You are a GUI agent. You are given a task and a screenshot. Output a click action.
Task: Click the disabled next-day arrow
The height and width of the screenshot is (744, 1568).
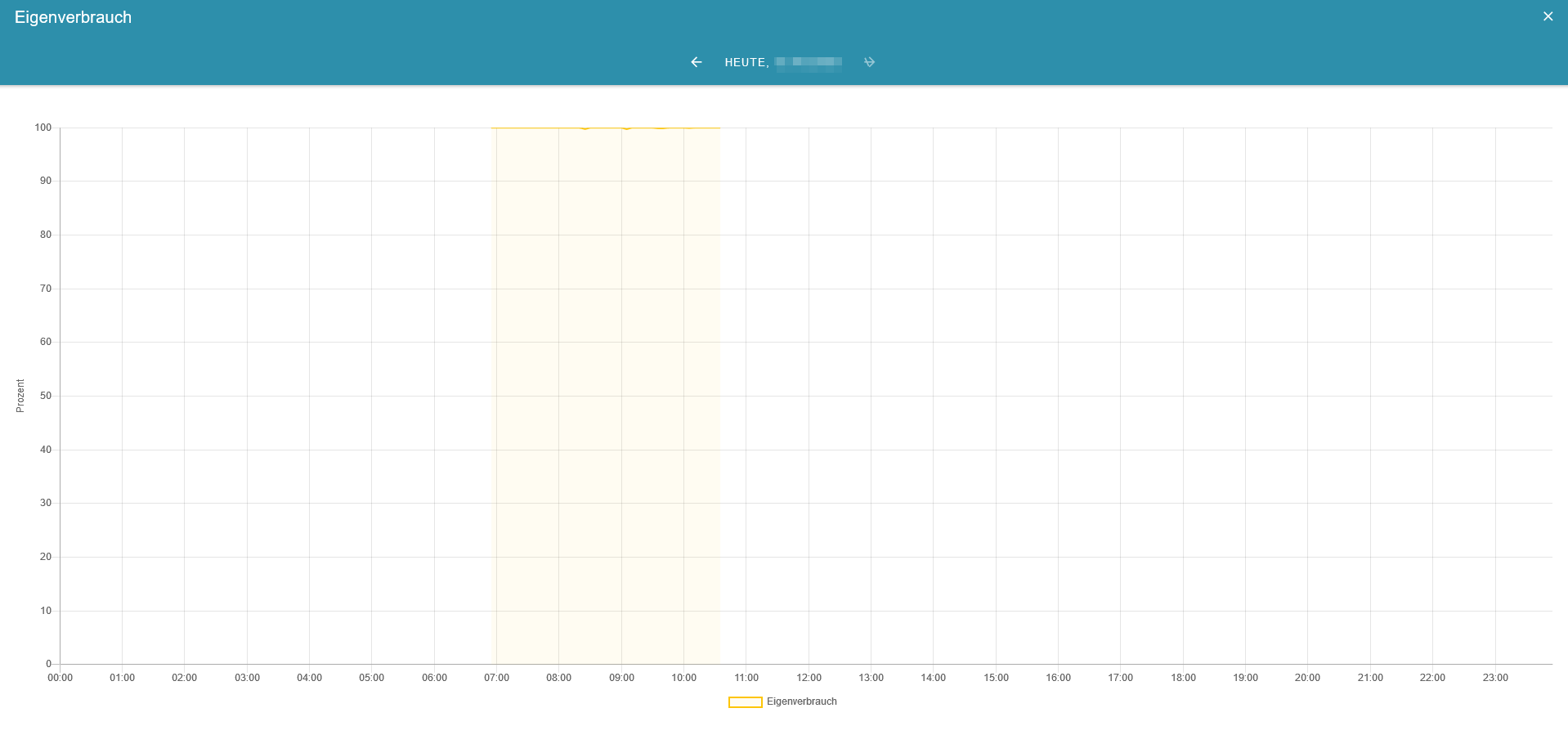[x=869, y=62]
